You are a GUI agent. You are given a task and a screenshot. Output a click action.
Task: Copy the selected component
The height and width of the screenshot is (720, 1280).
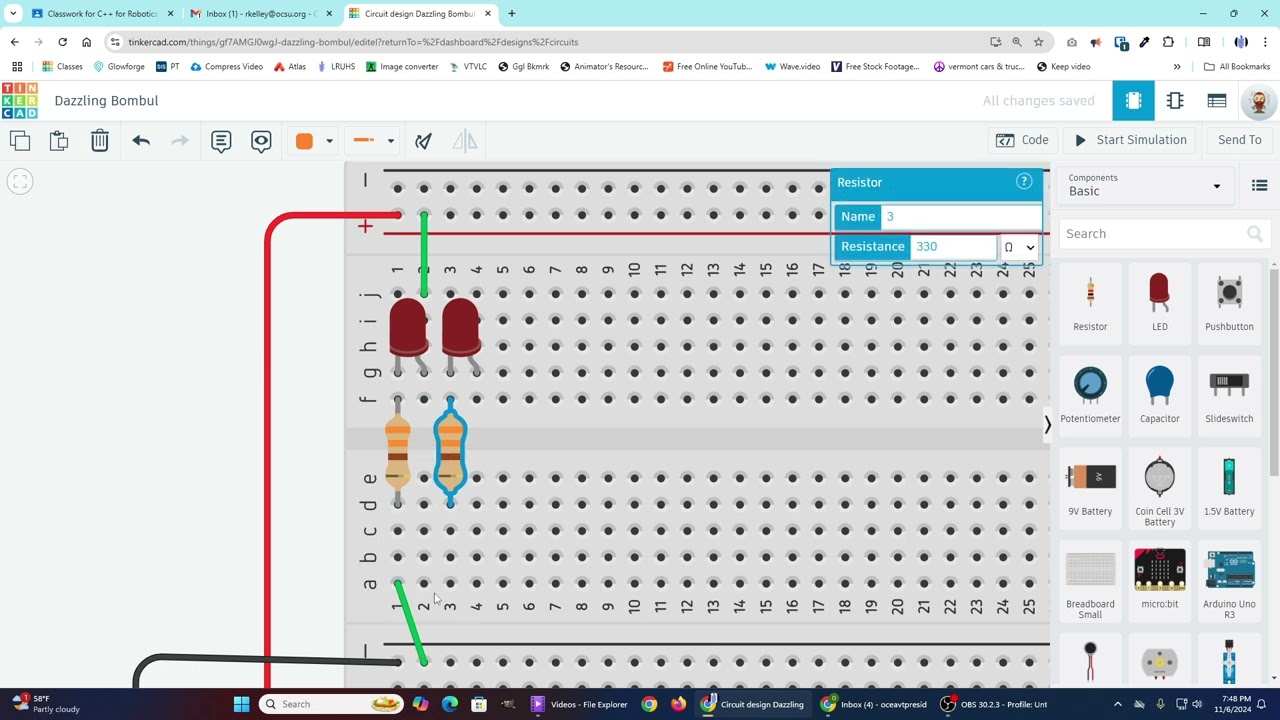point(20,141)
